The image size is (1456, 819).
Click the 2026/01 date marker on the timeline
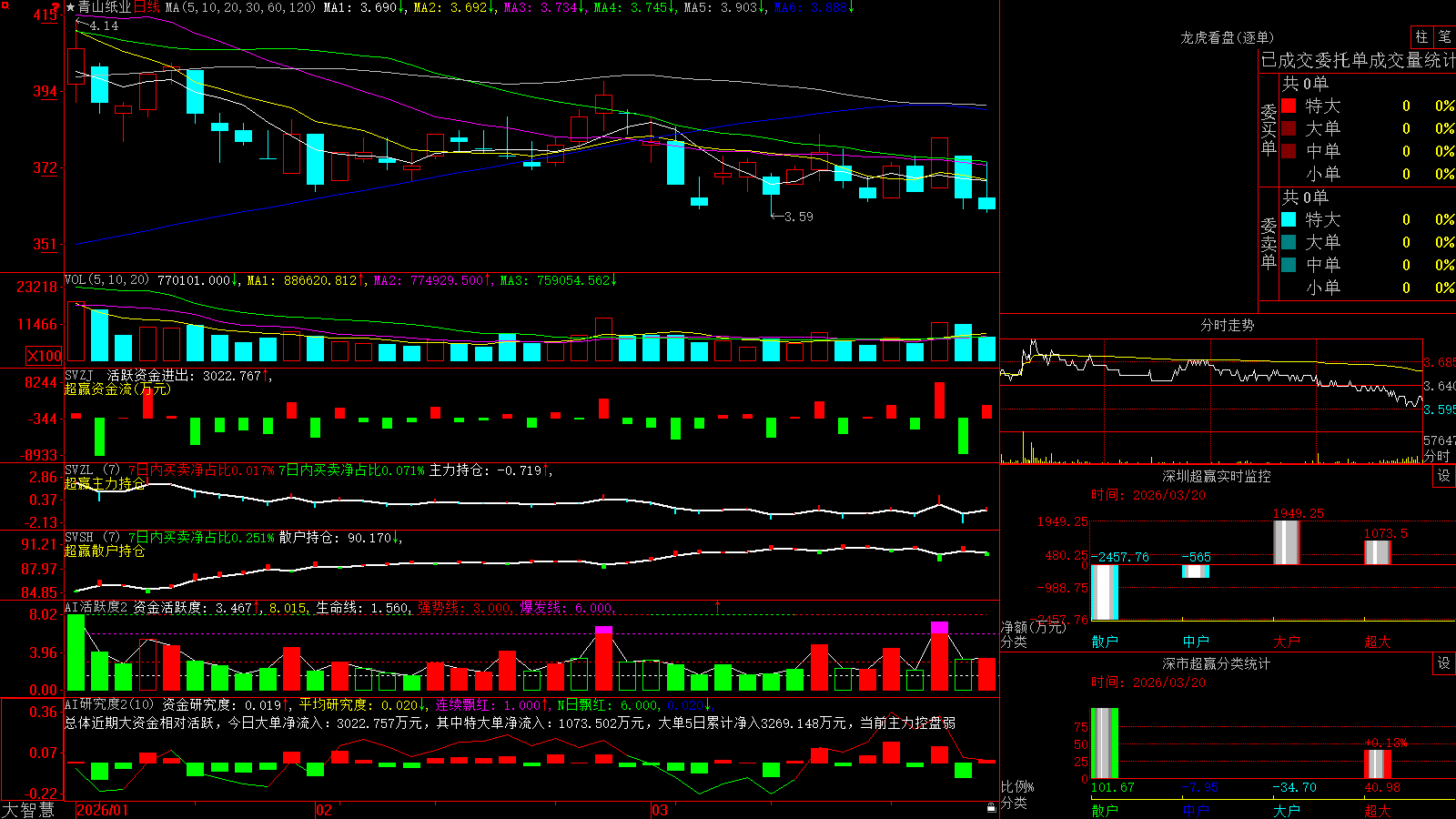click(103, 810)
